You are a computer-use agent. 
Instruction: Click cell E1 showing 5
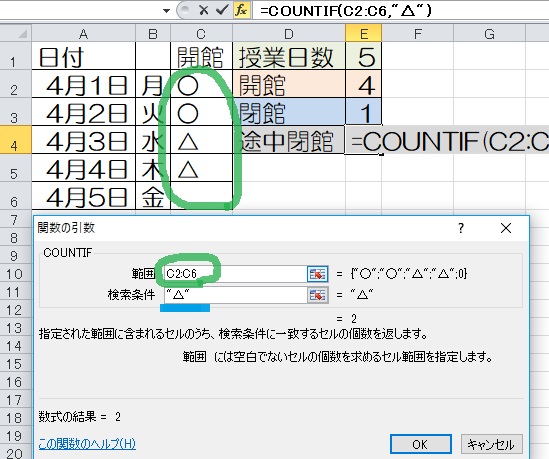click(x=363, y=56)
